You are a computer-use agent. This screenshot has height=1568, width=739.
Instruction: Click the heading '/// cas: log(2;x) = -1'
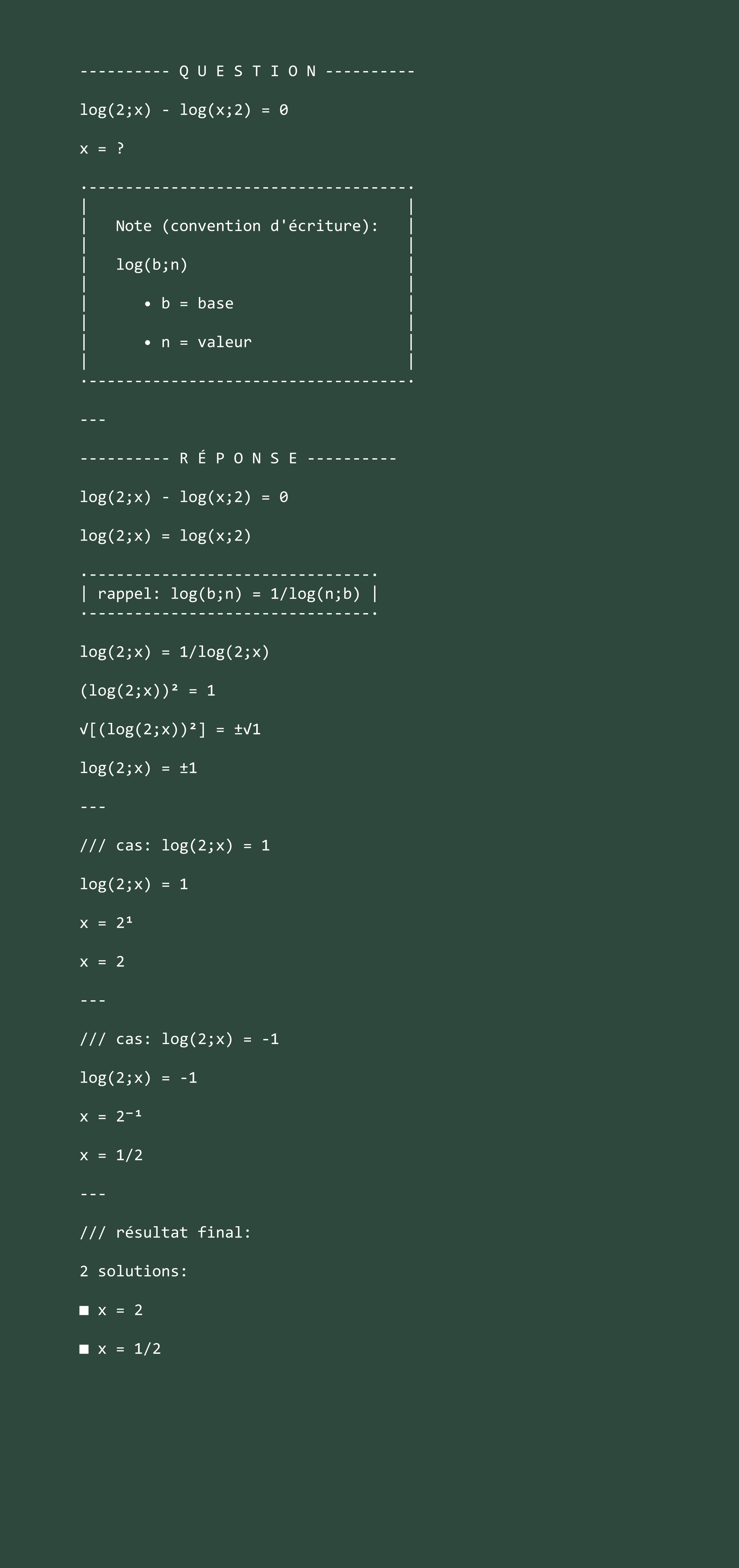[x=179, y=1039]
